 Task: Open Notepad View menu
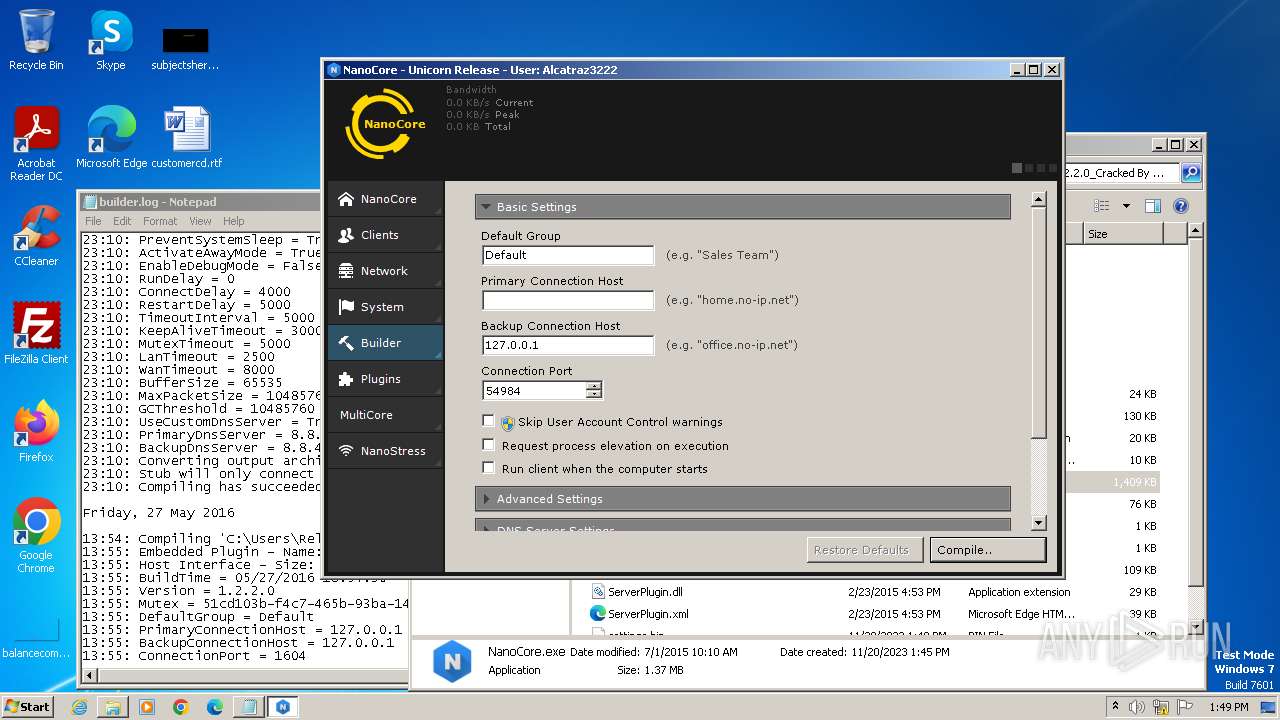[200, 221]
